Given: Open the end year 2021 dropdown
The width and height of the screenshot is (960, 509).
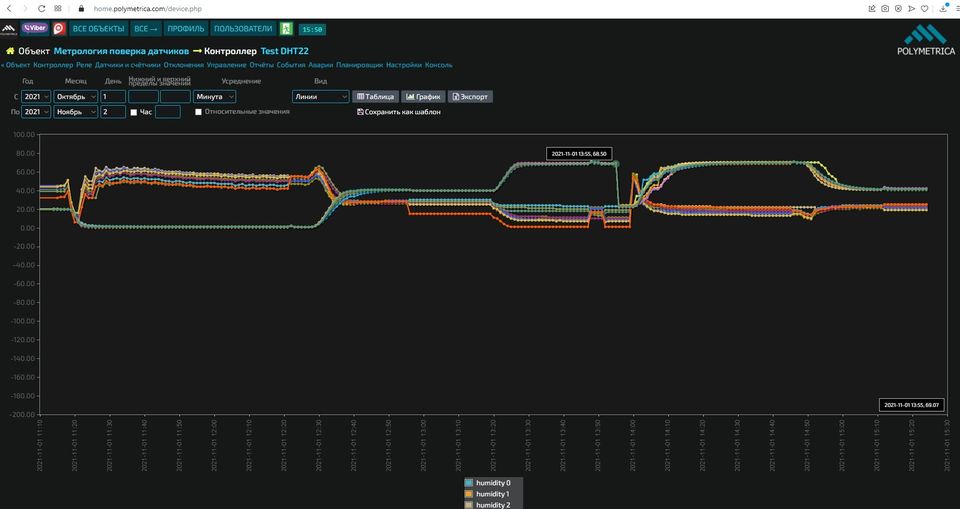Looking at the screenshot, I should [x=36, y=112].
